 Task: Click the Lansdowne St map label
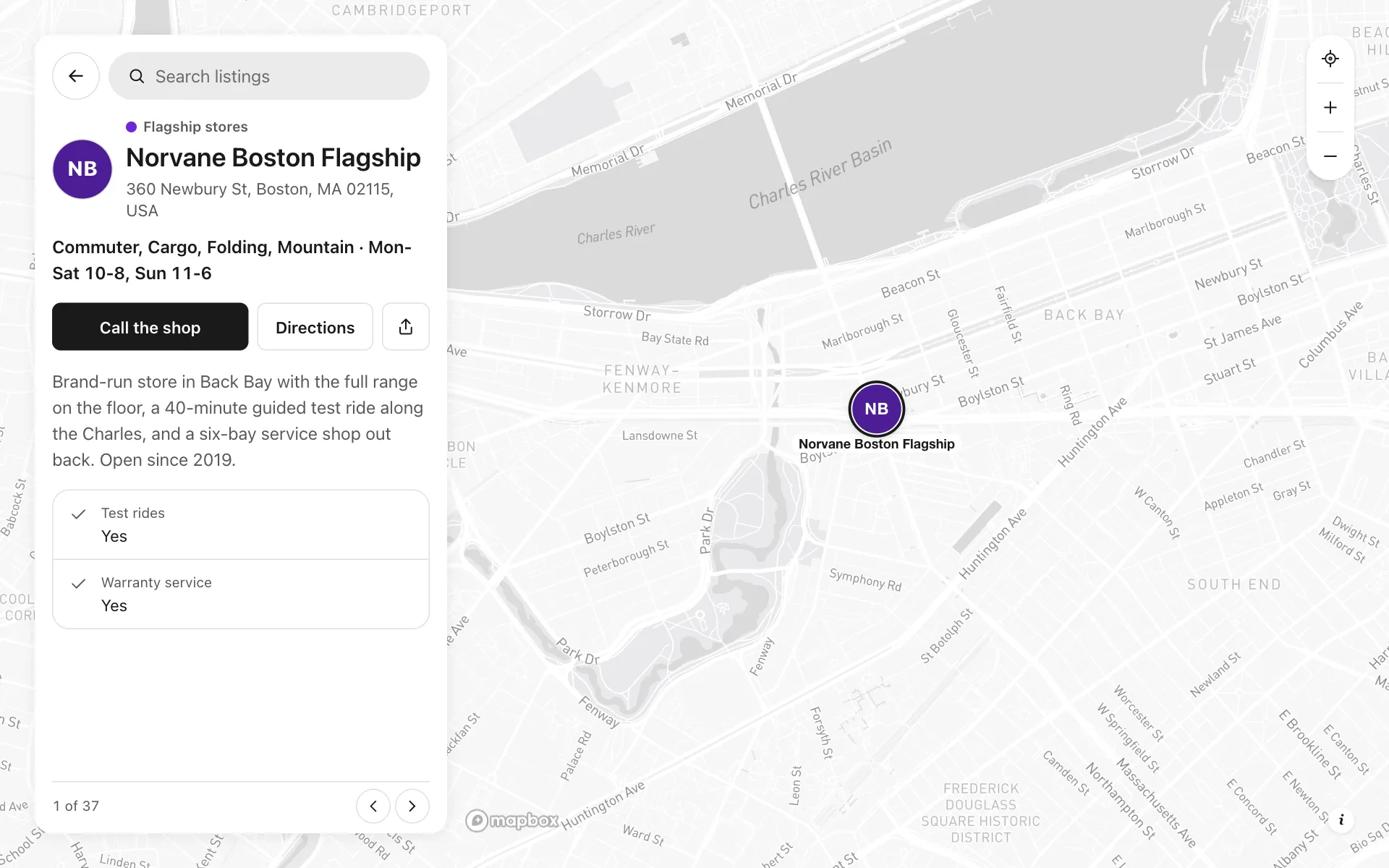coord(660,435)
